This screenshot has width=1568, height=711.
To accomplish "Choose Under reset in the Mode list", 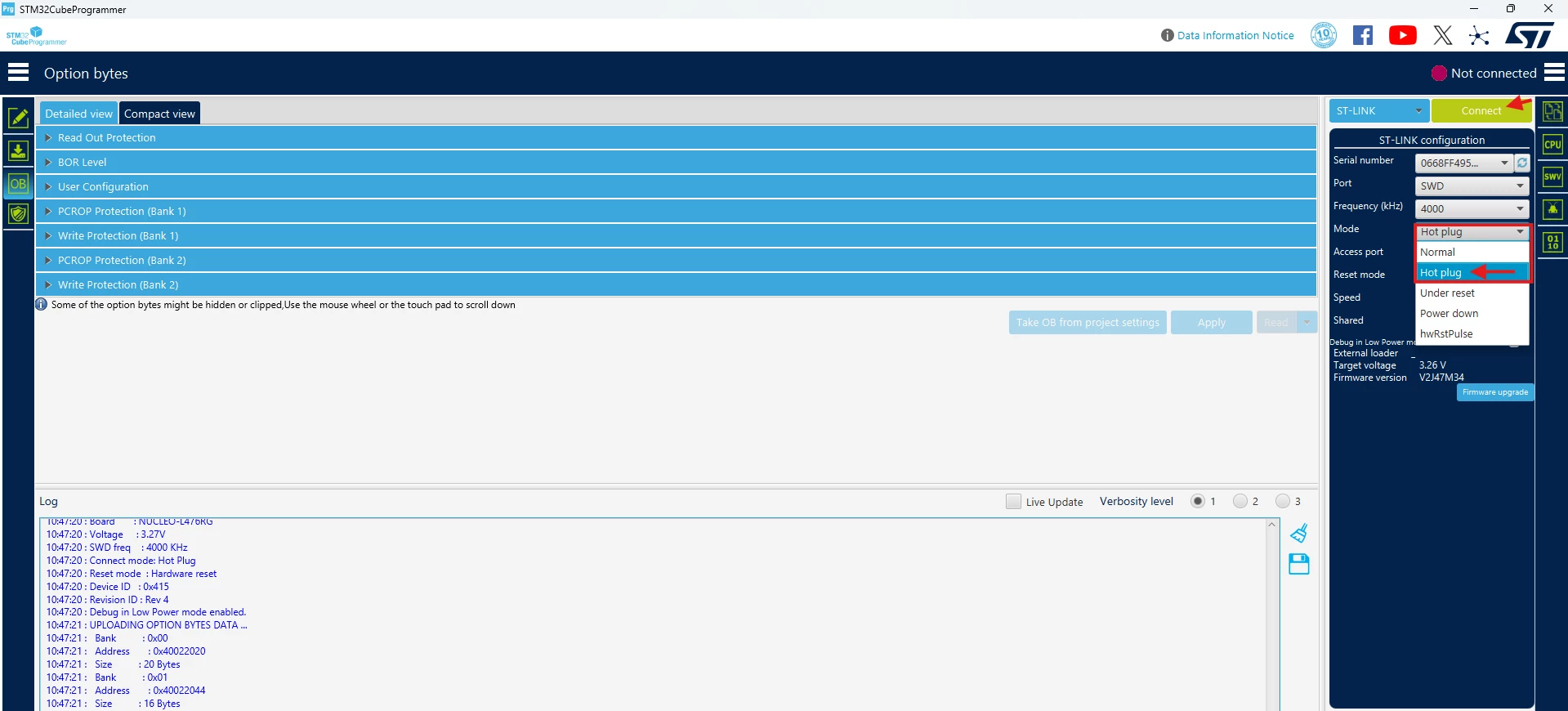I will pos(1472,293).
